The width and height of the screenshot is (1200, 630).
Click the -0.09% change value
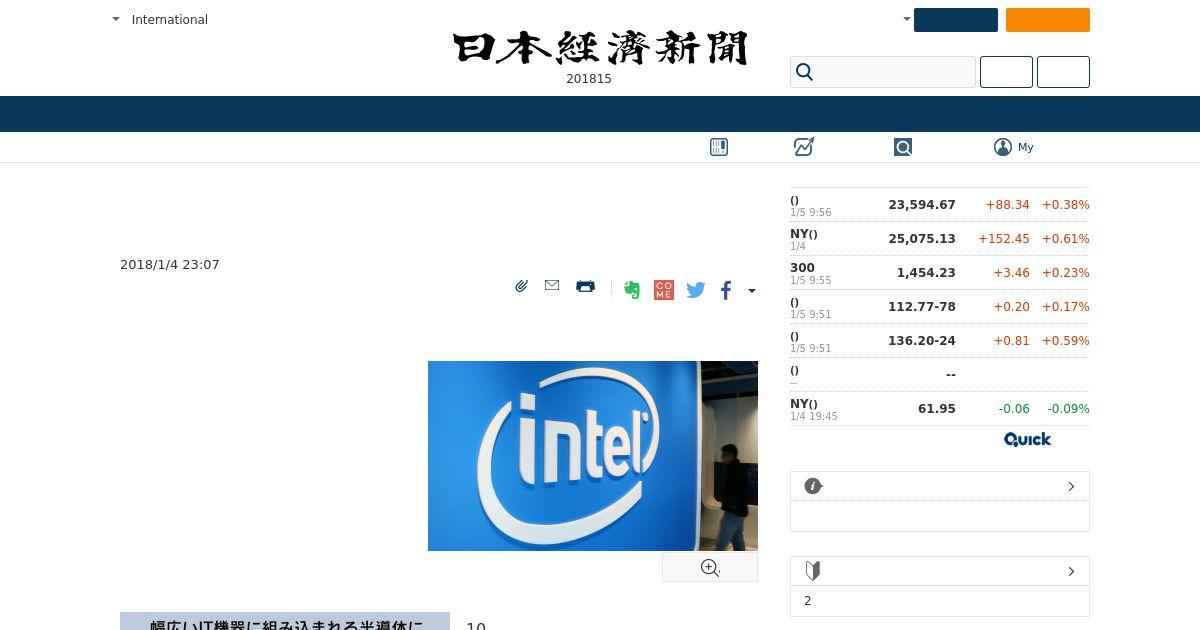[x=1068, y=409]
